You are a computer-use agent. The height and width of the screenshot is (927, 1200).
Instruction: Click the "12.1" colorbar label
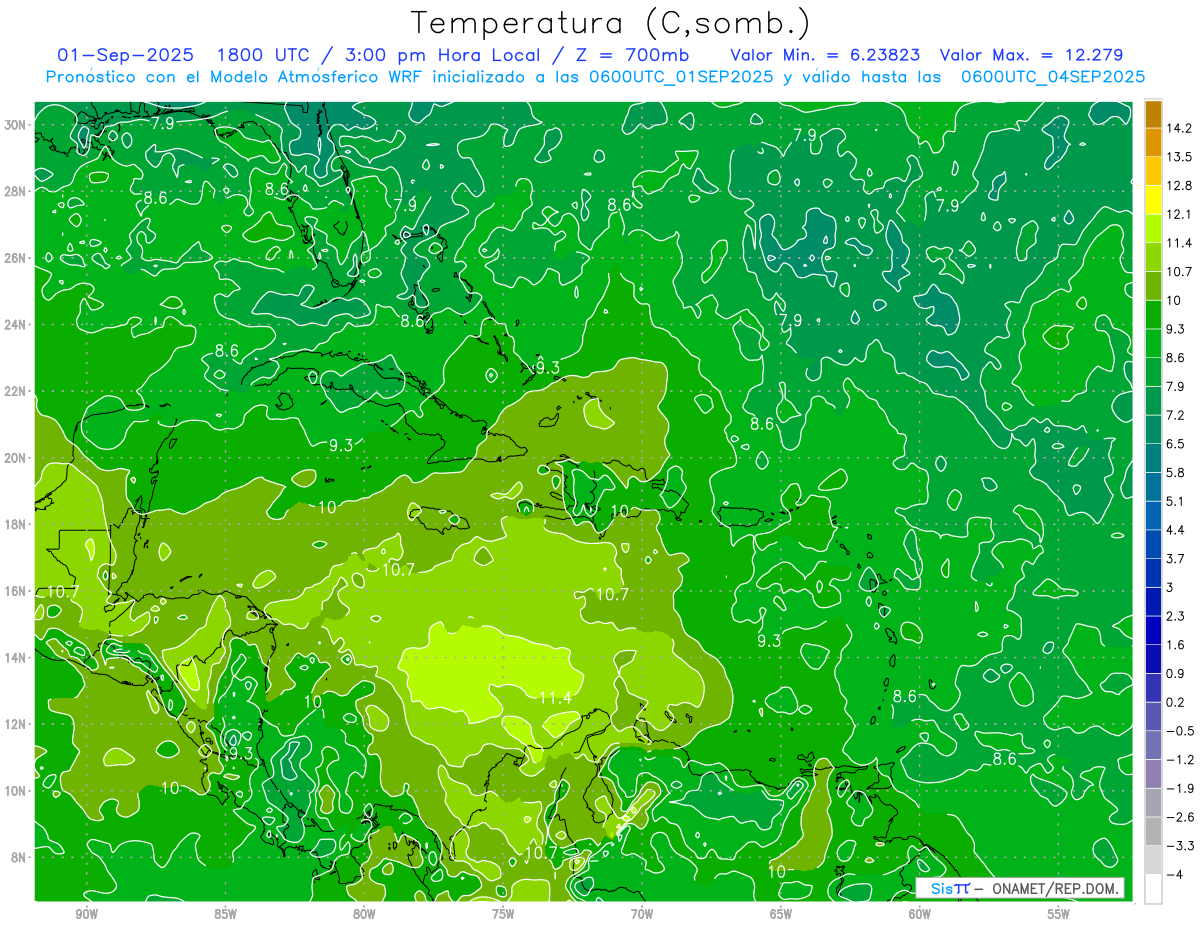(1179, 215)
